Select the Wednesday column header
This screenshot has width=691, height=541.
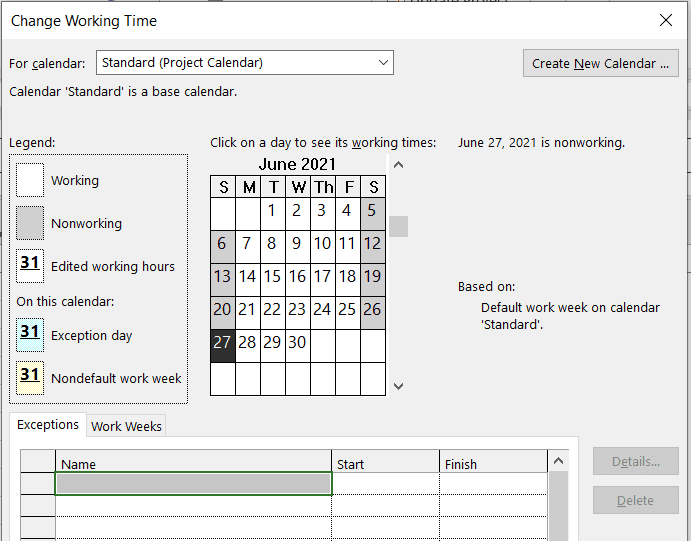click(298, 187)
